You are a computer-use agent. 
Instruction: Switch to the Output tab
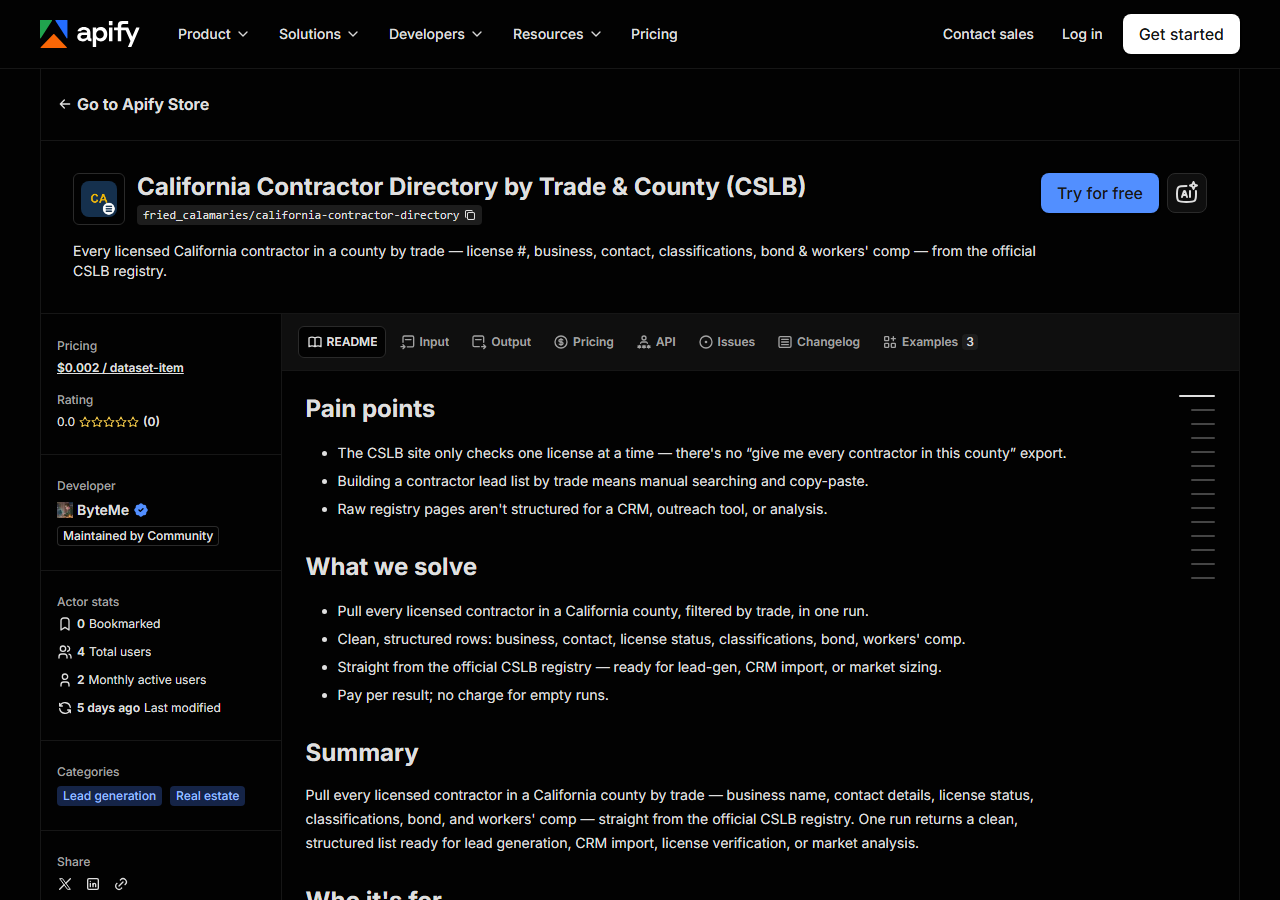coord(501,342)
